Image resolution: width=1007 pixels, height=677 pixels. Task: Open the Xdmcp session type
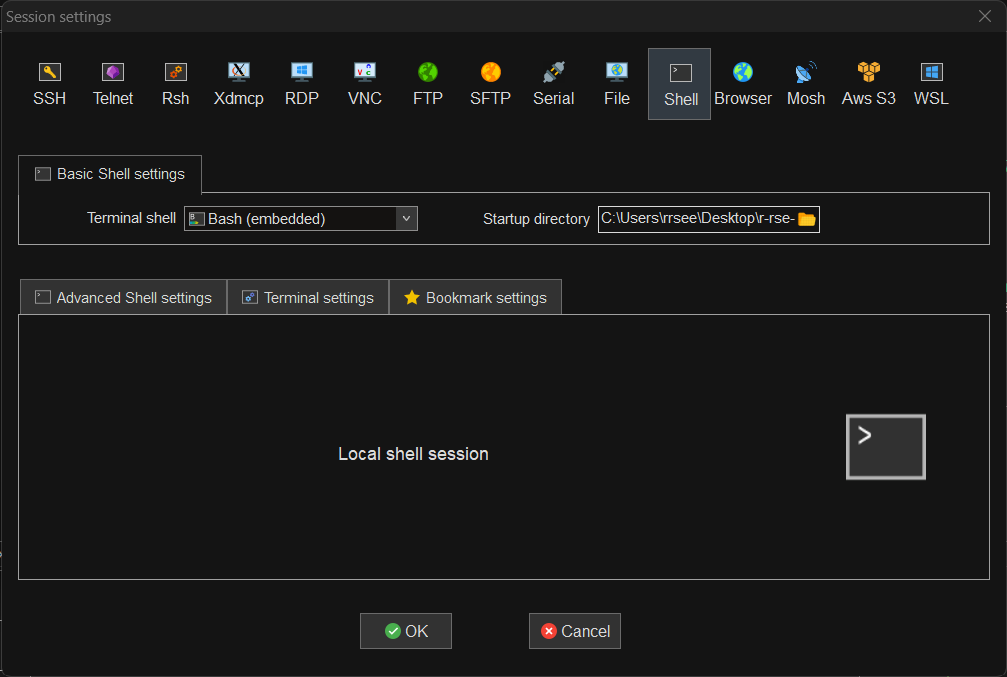pos(238,83)
